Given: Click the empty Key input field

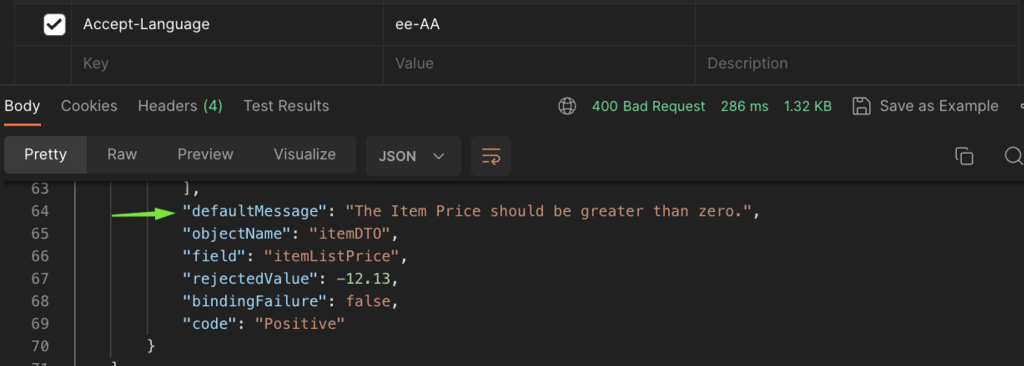Looking at the screenshot, I should click(x=227, y=64).
